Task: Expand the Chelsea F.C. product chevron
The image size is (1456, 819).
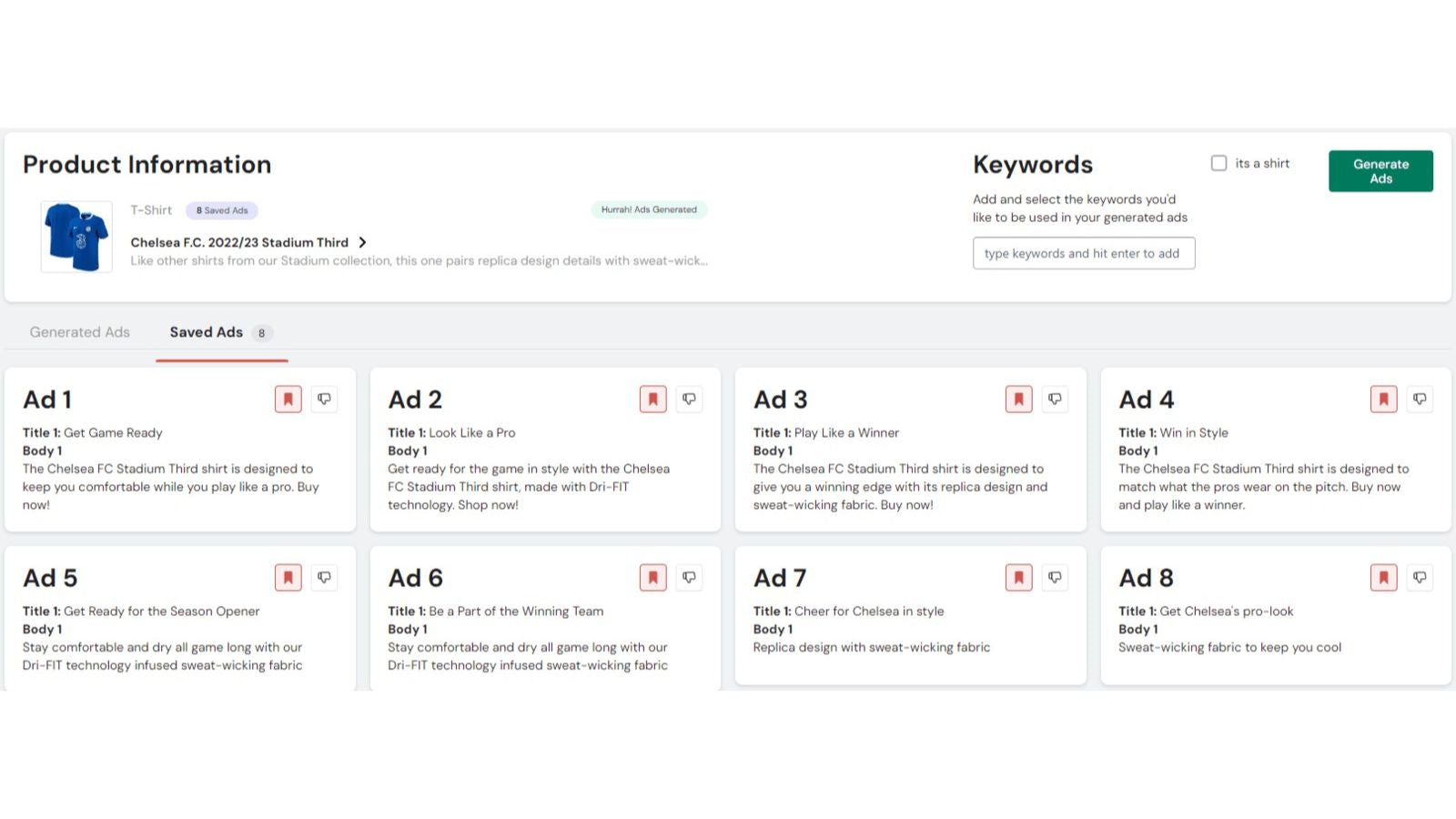Action: point(362,243)
